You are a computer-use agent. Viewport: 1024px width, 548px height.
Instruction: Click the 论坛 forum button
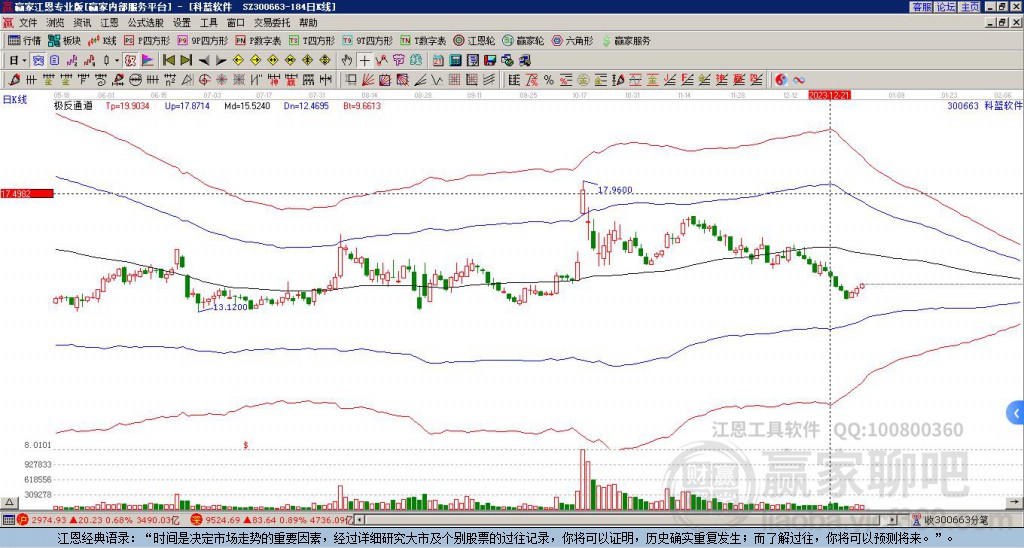click(946, 7)
